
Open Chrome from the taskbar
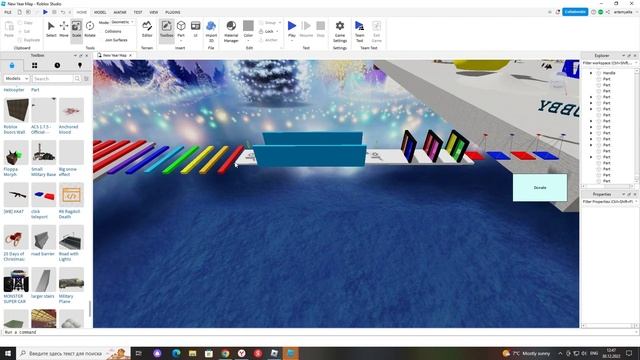point(225,353)
